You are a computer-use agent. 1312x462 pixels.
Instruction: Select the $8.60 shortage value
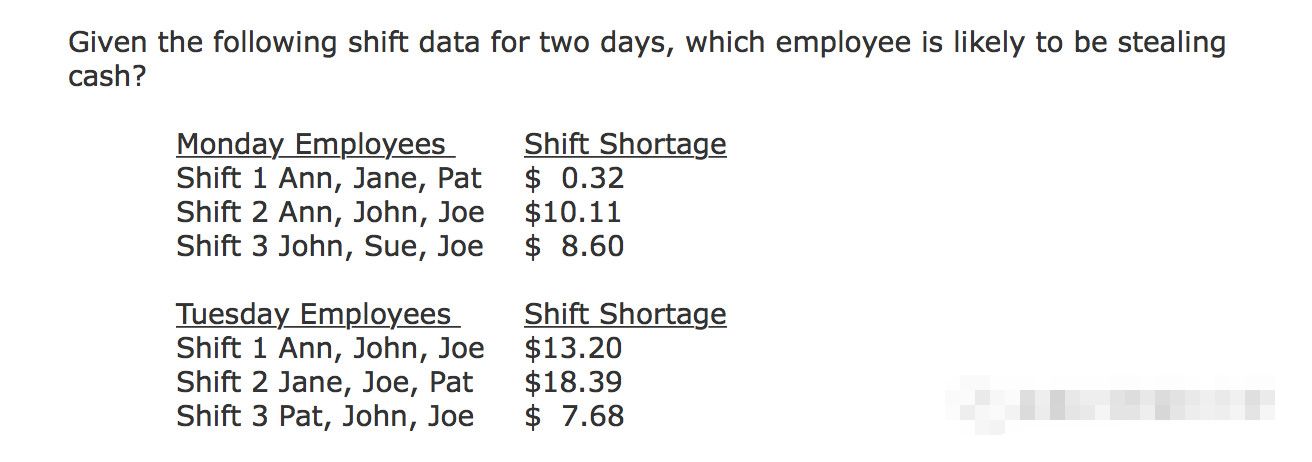coord(575,247)
